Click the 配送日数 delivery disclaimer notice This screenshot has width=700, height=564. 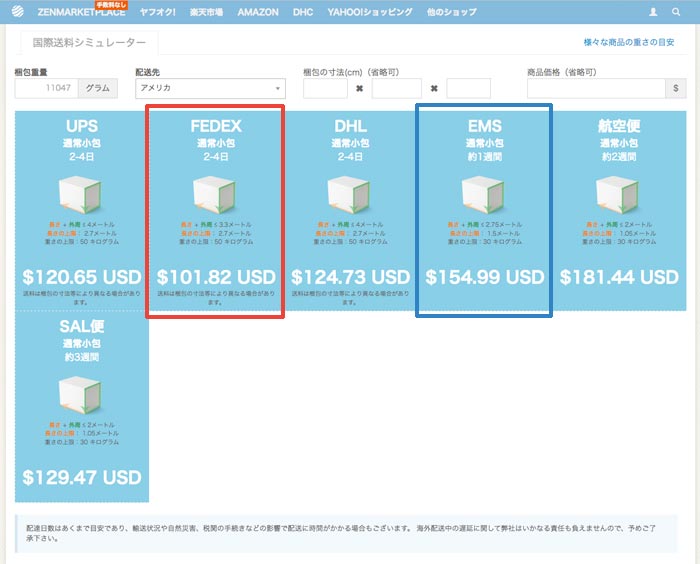(x=346, y=534)
